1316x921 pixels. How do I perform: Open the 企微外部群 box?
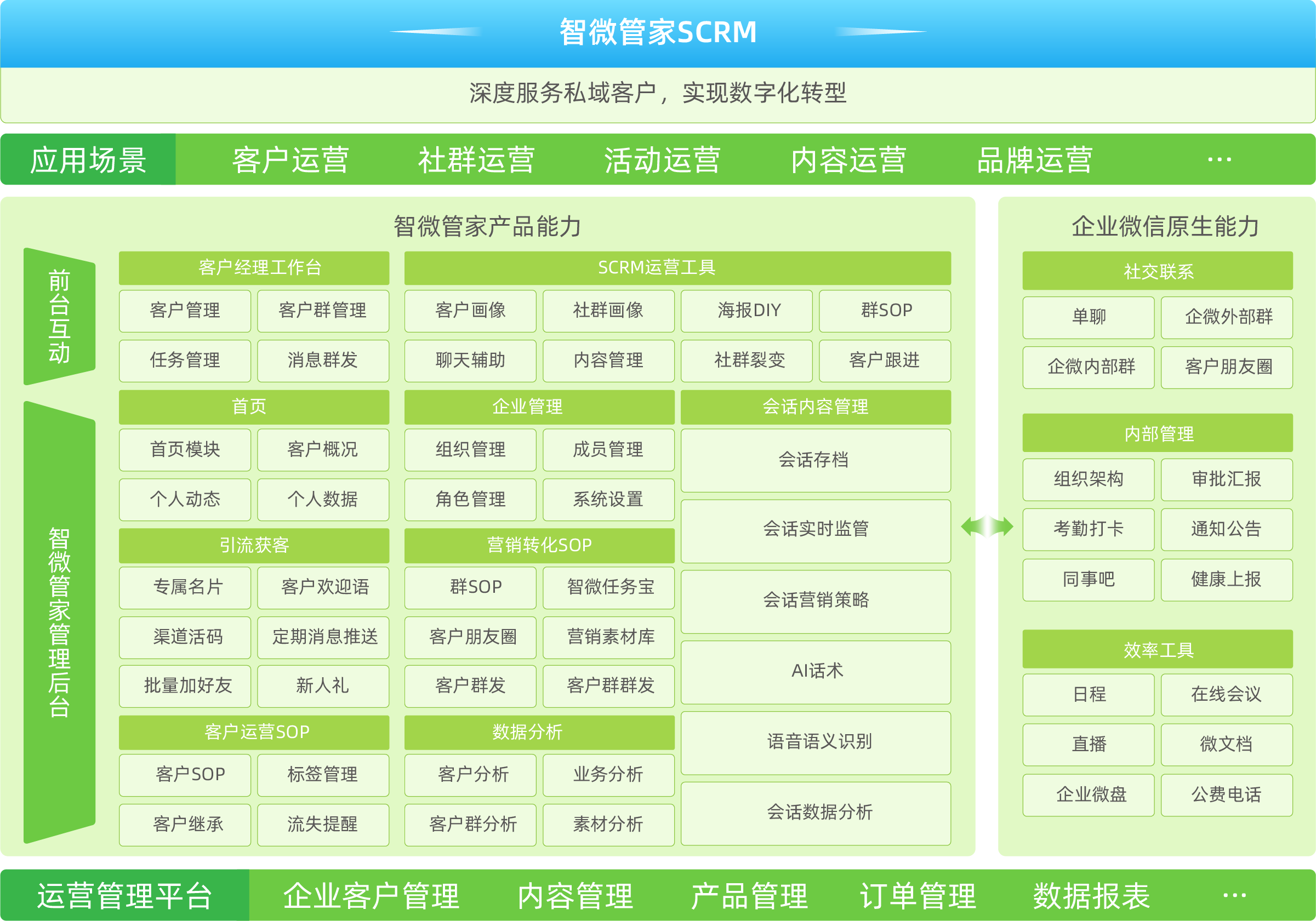point(1227,318)
